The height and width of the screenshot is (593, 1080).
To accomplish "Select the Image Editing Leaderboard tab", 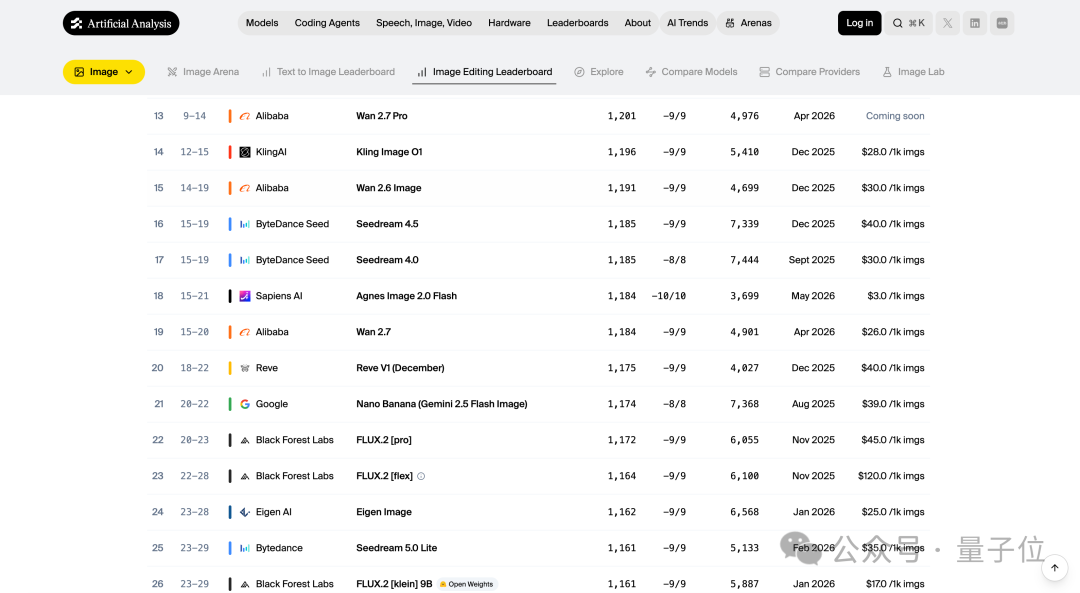I will [484, 72].
